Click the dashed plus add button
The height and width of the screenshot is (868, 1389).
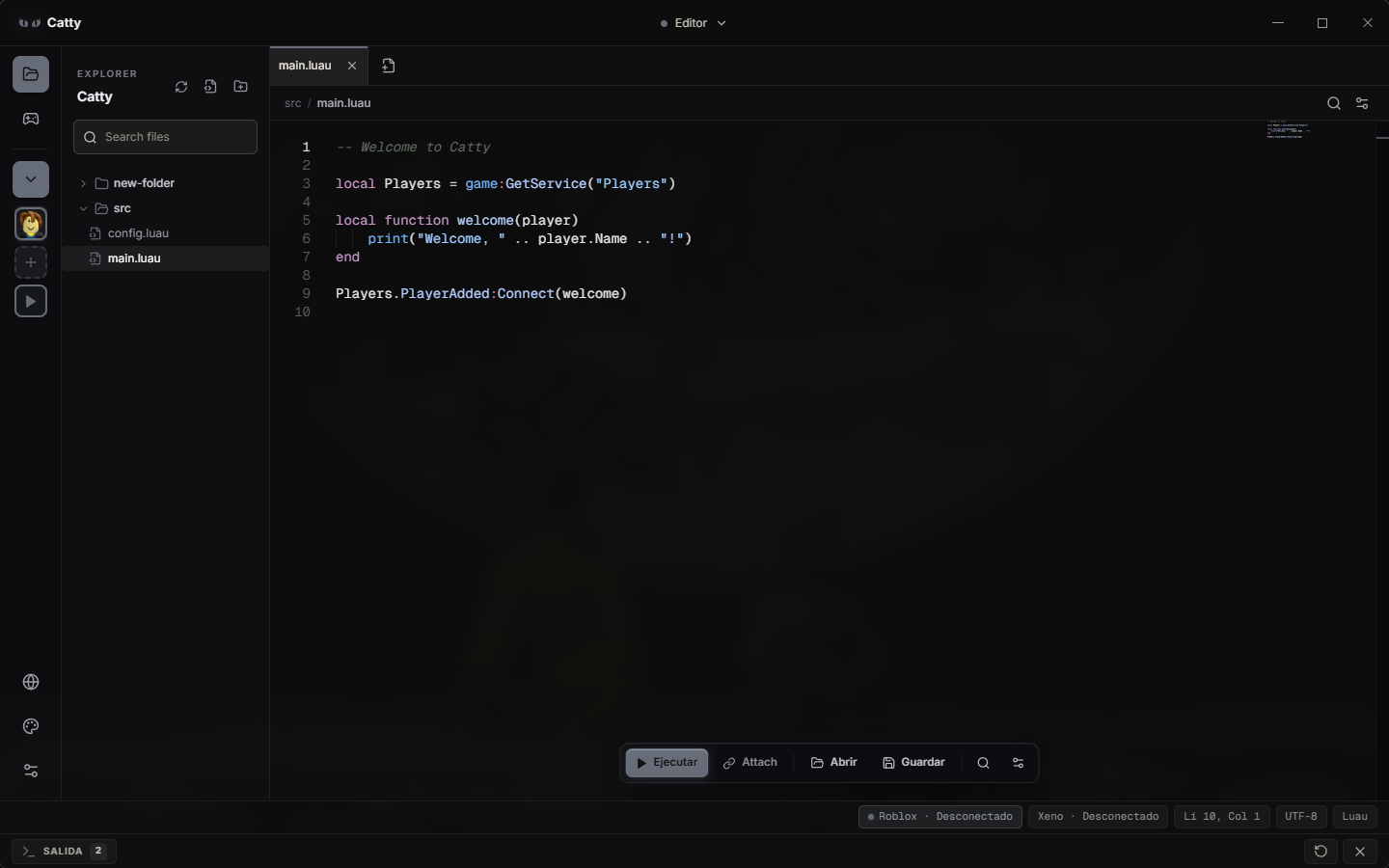(31, 262)
